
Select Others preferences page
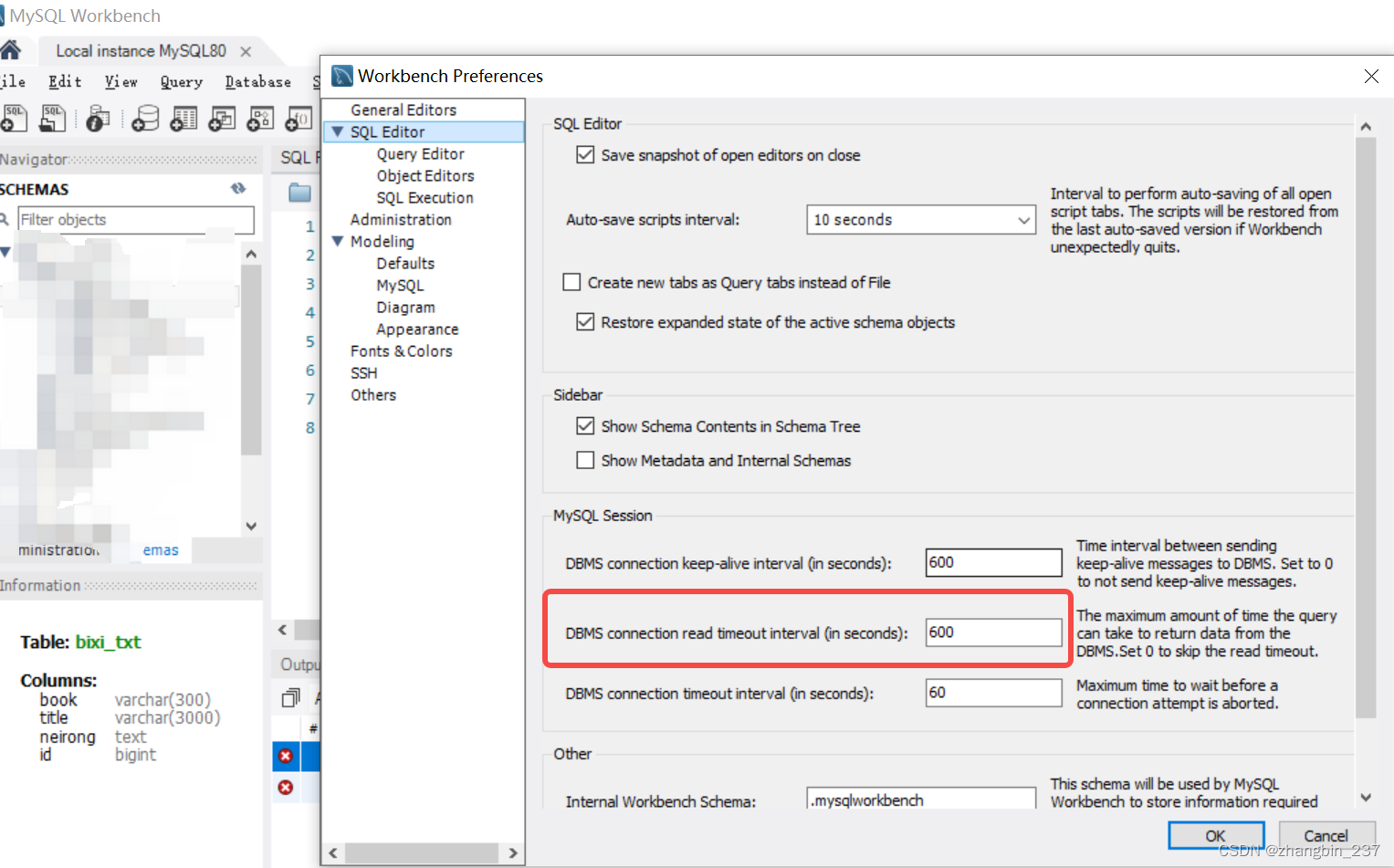pos(373,394)
